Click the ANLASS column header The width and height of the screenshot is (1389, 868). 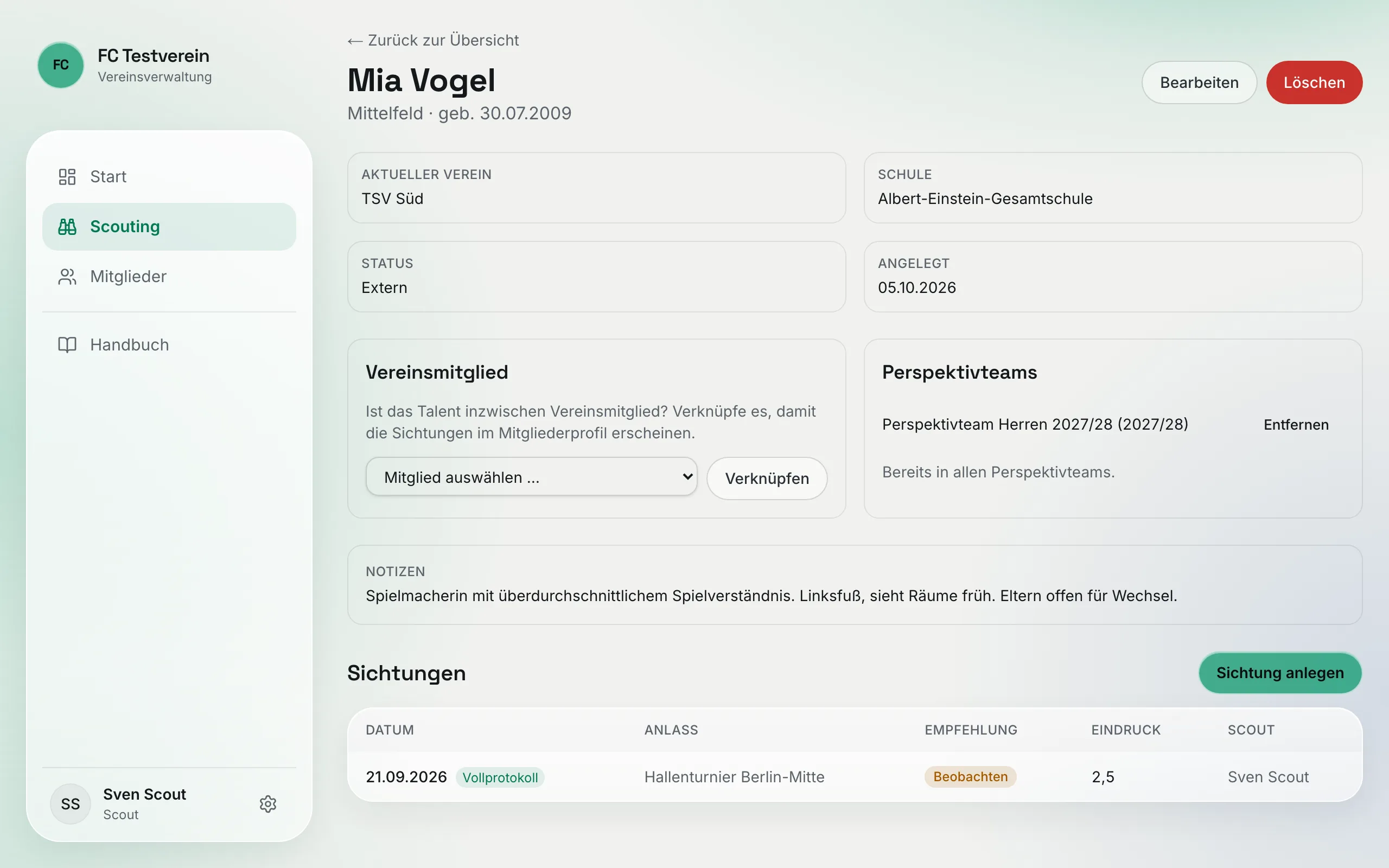(671, 730)
